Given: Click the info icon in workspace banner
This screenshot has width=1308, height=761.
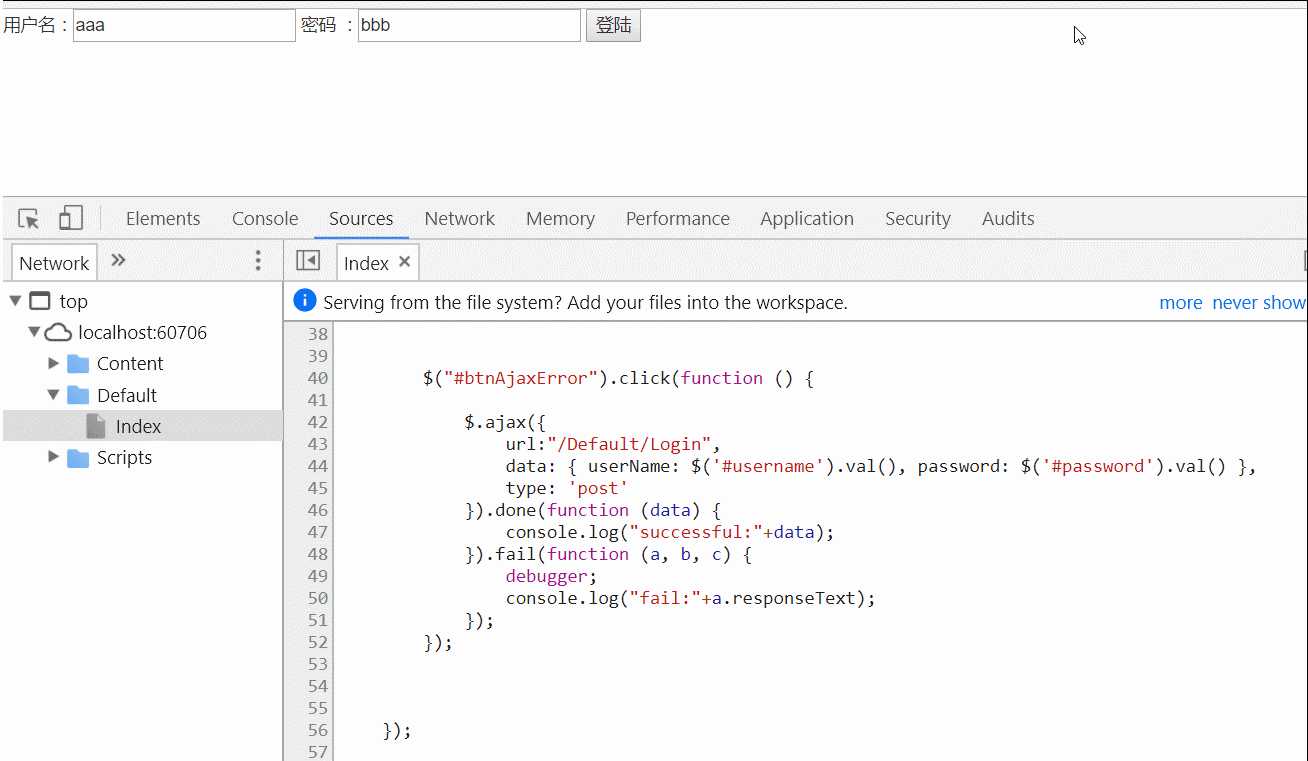Looking at the screenshot, I should (305, 301).
